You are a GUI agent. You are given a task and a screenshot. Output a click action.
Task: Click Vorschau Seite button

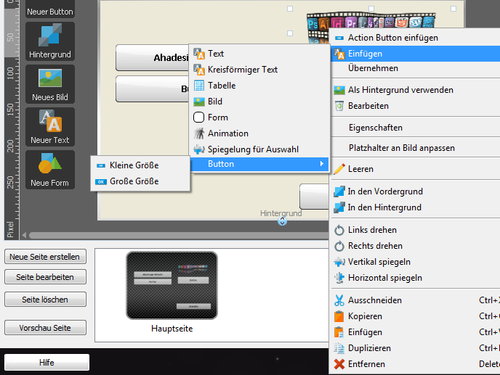pos(45,328)
